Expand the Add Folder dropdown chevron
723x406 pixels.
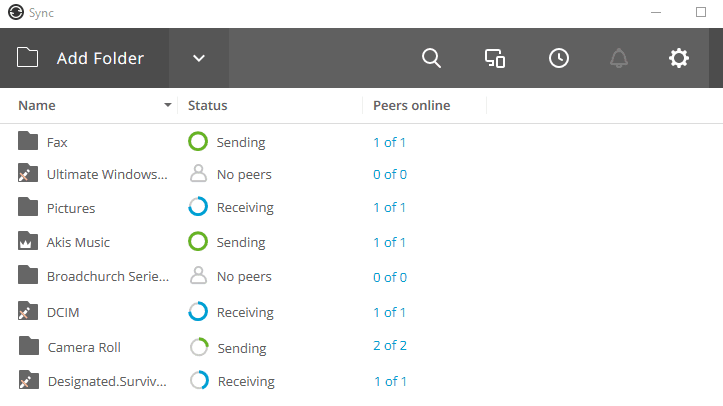click(x=199, y=59)
